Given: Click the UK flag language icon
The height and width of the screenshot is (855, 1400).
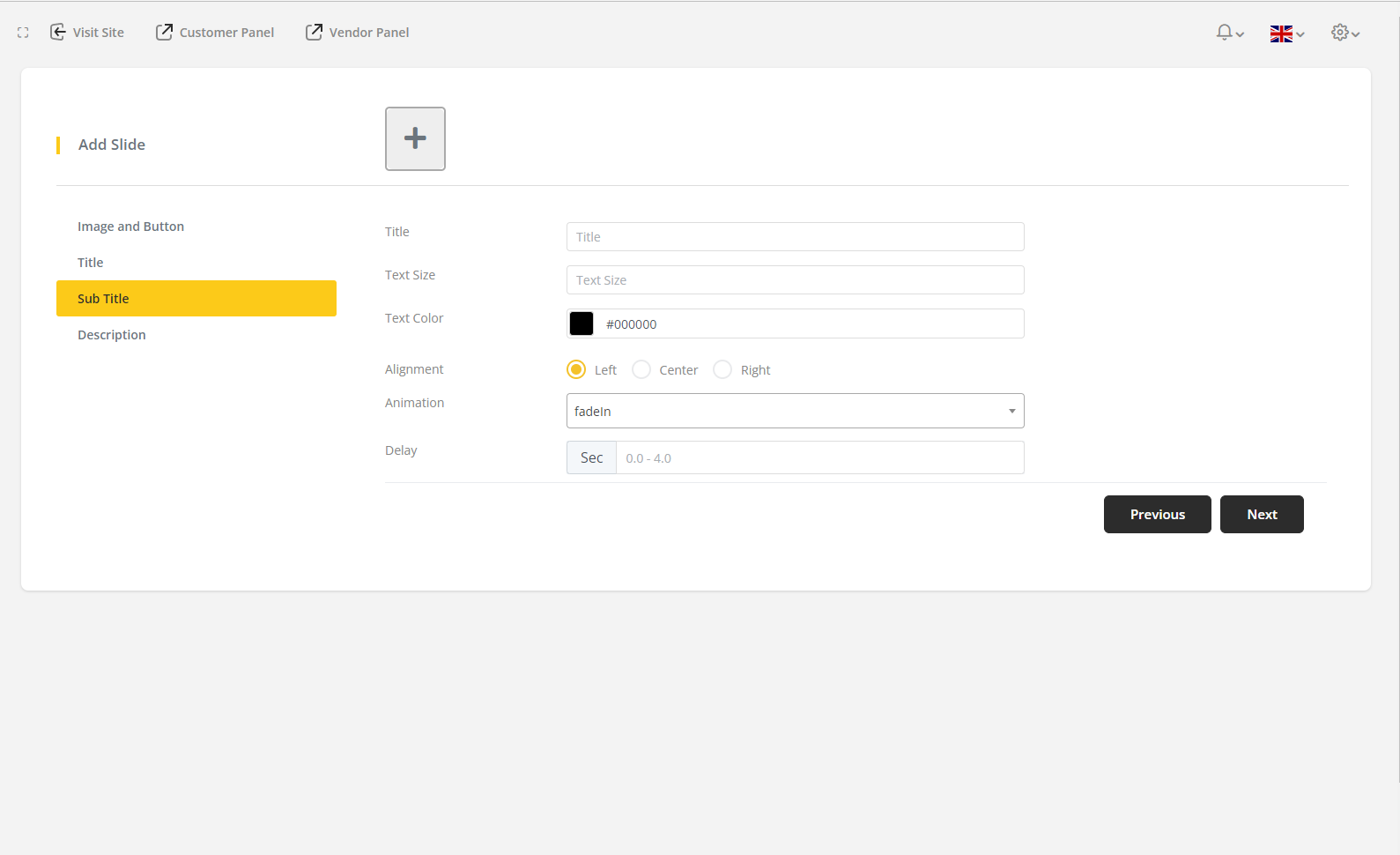Looking at the screenshot, I should (x=1281, y=33).
